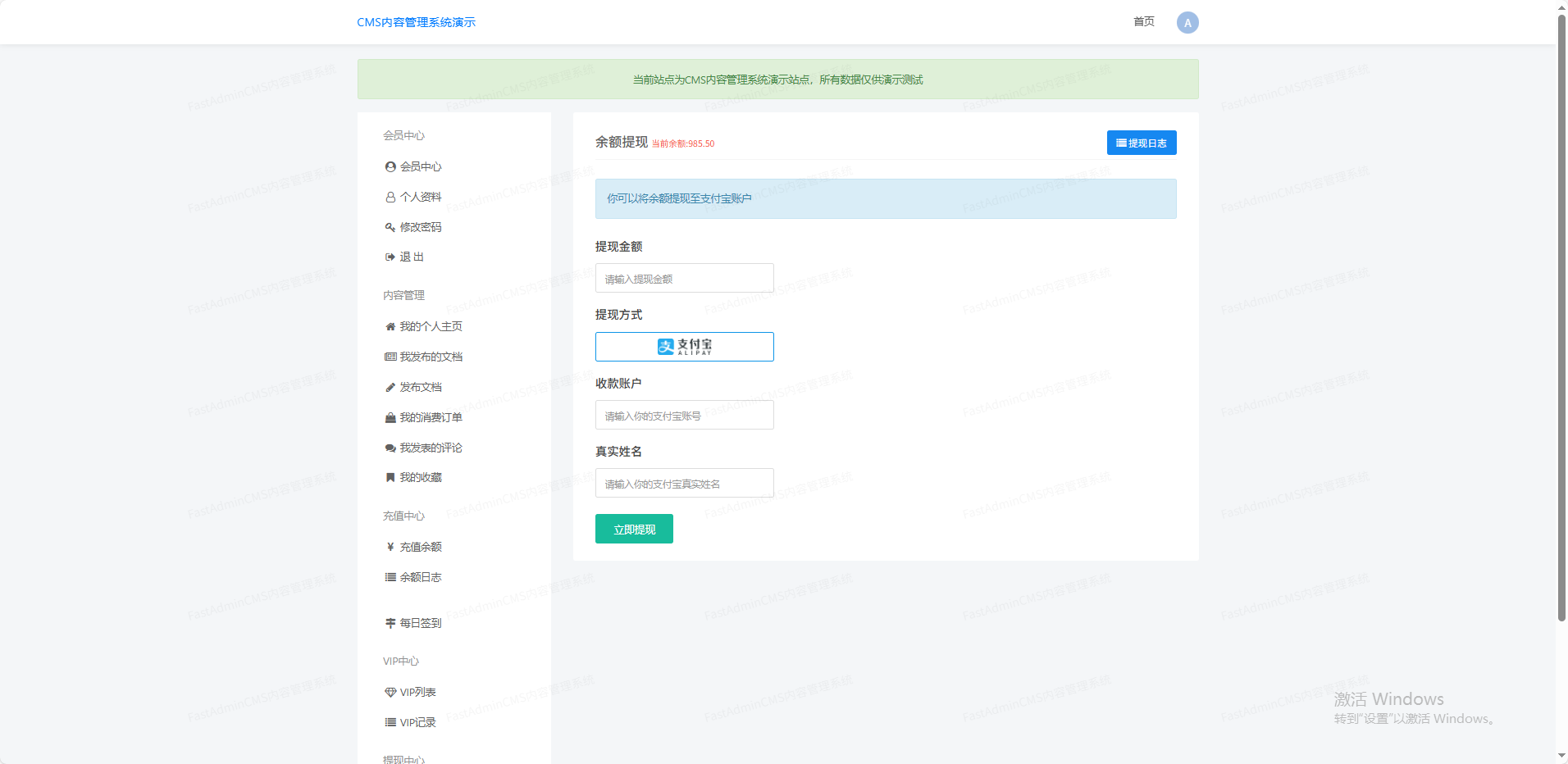Viewport: 1568px width, 764px height.
Task: Click the 退出 logout item
Action: pos(405,257)
